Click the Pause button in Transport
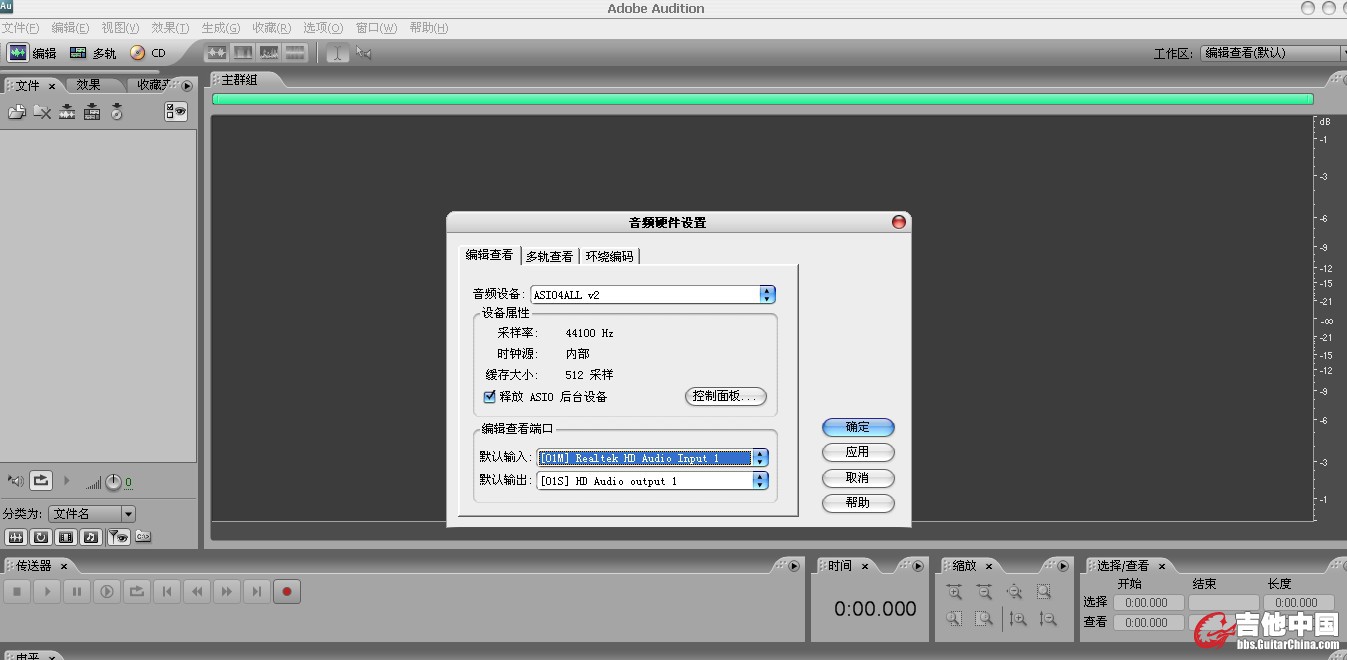This screenshot has height=660, width=1347. tap(77, 592)
